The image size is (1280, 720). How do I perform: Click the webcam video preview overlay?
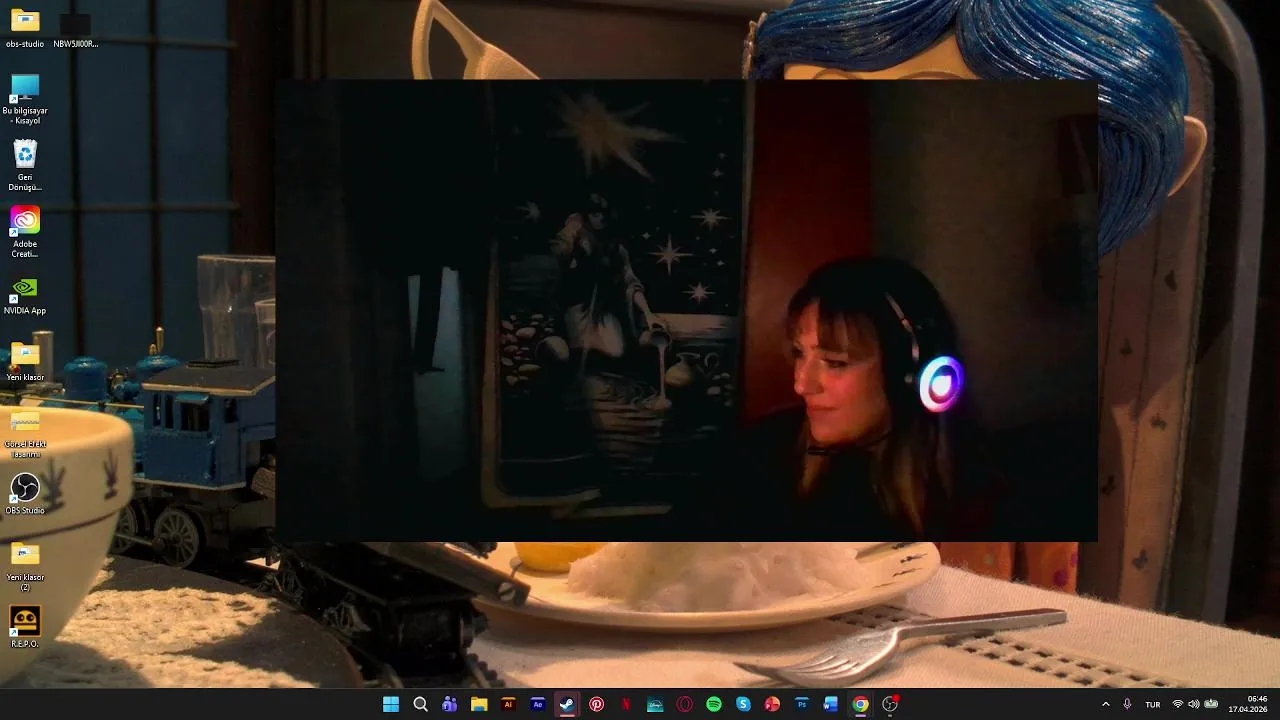pyautogui.click(x=687, y=311)
